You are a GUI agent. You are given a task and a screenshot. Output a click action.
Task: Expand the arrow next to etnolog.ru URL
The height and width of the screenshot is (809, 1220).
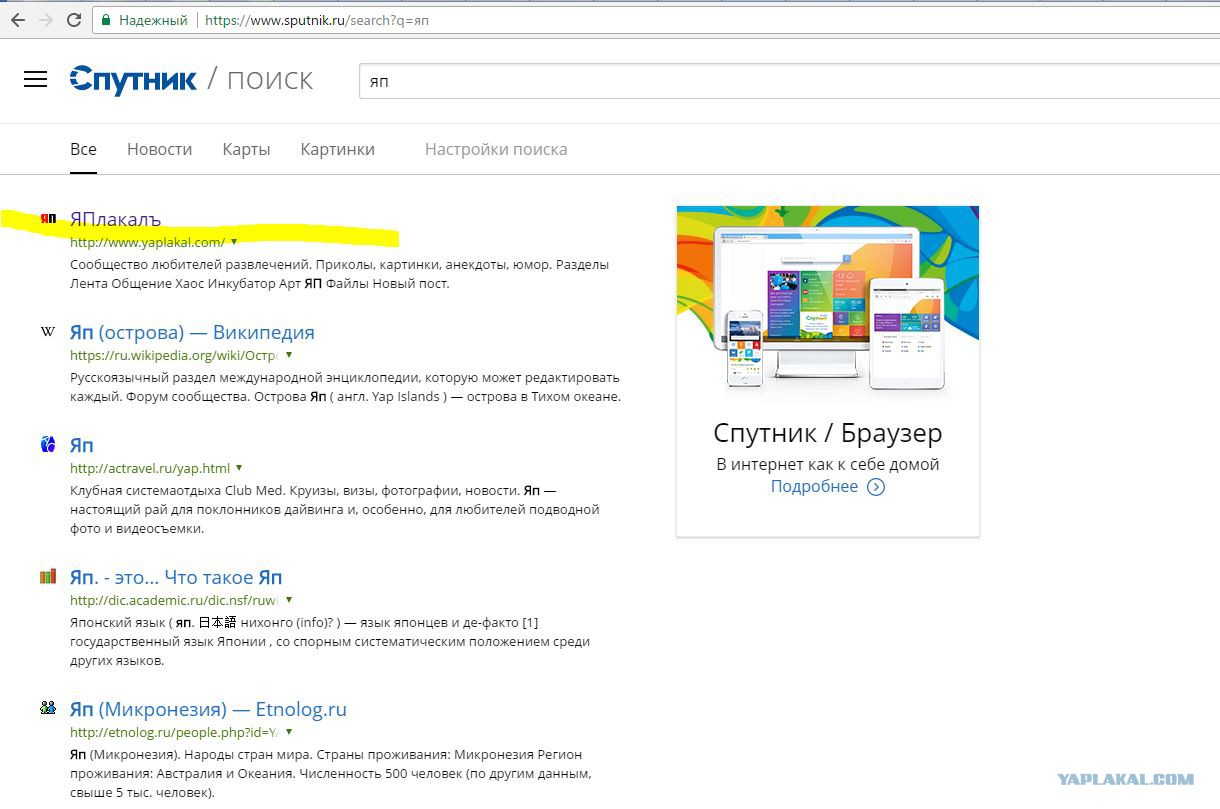[289, 732]
